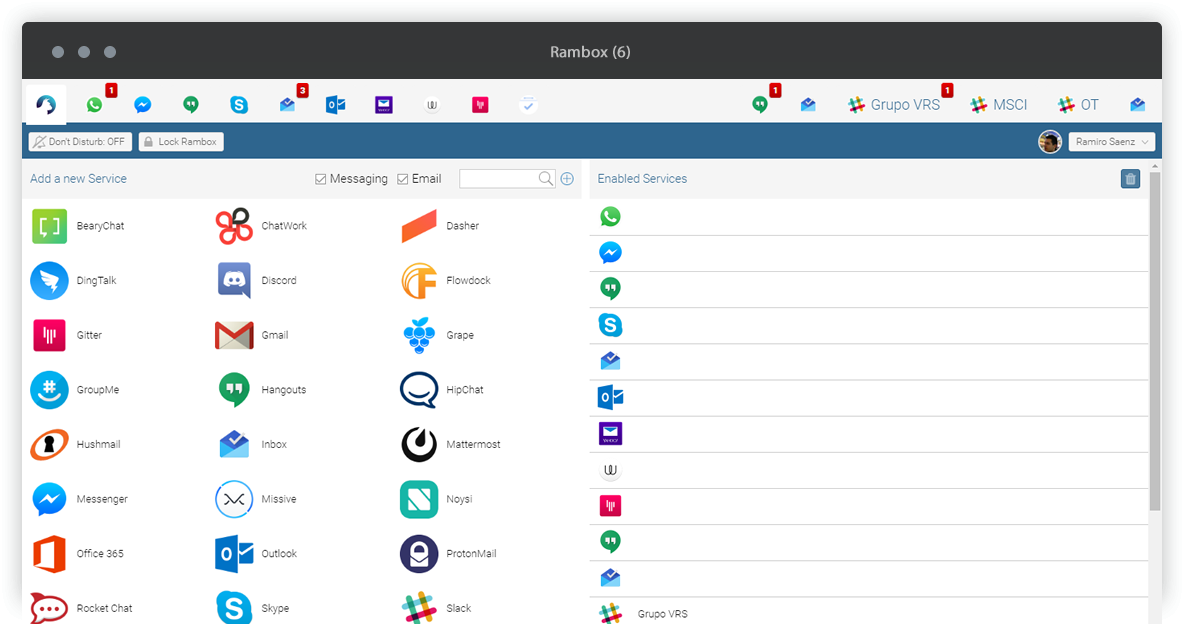Uncheck the Messaging filter checkbox
Screen dimensions: 1184x624
pyautogui.click(x=320, y=179)
